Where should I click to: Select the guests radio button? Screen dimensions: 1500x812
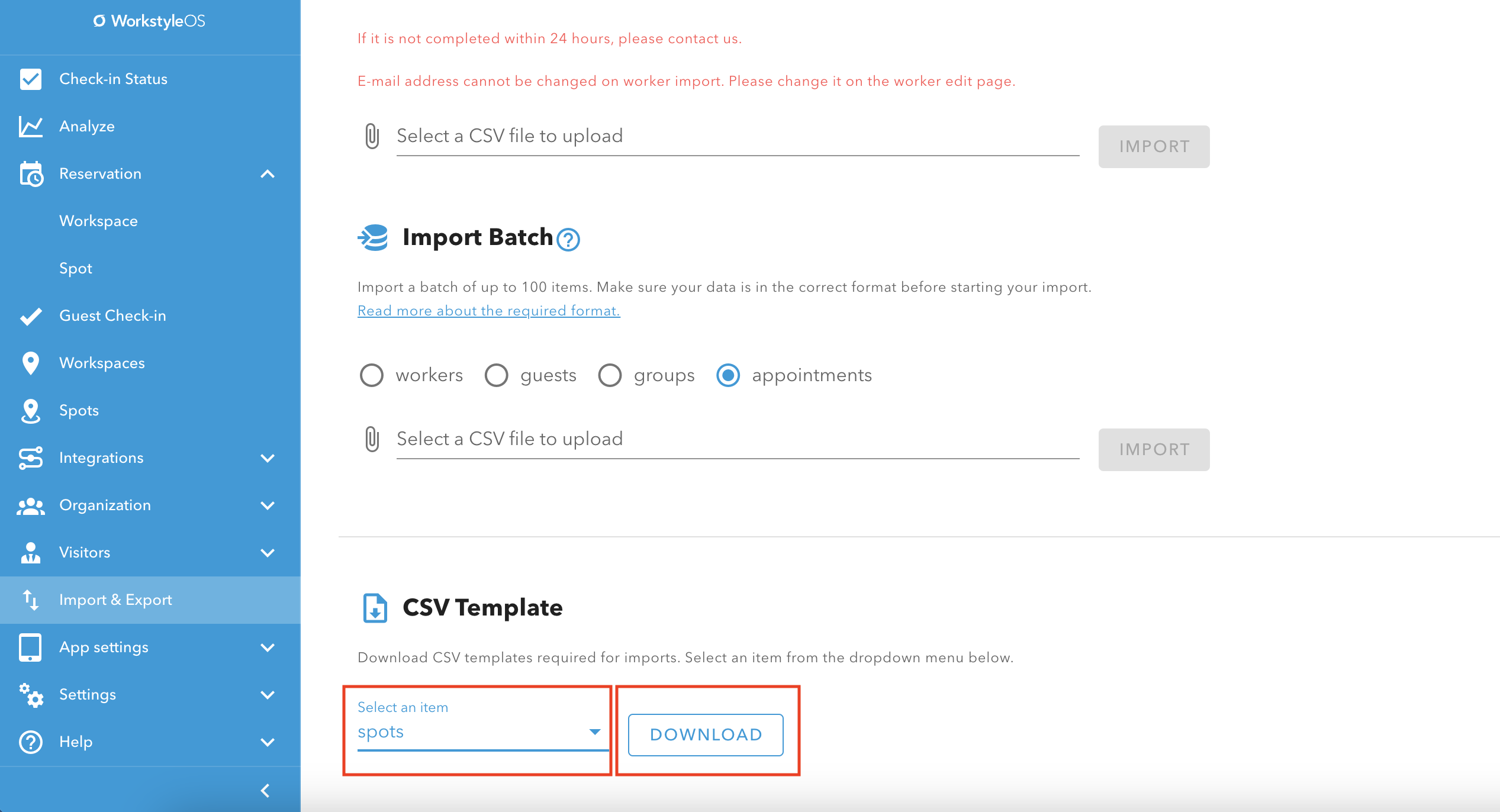[x=496, y=375]
